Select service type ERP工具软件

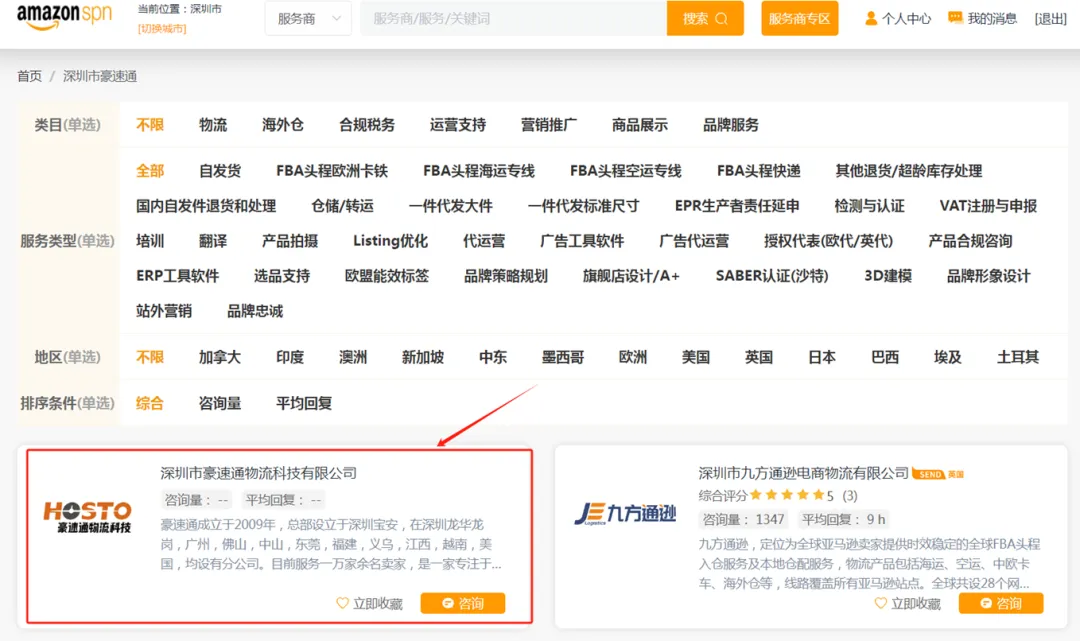[178, 276]
